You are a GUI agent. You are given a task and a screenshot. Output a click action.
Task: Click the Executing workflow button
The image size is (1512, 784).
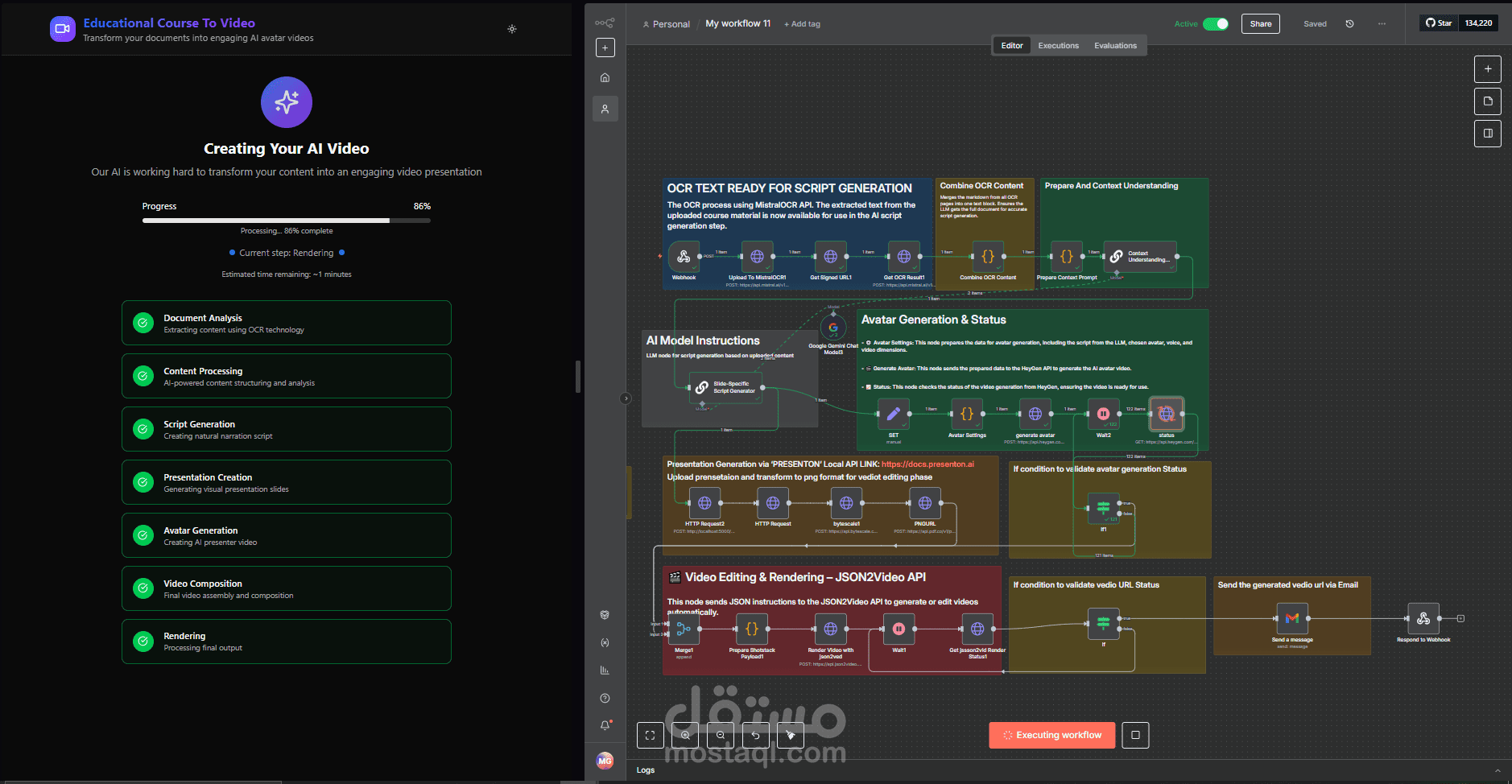point(1052,735)
